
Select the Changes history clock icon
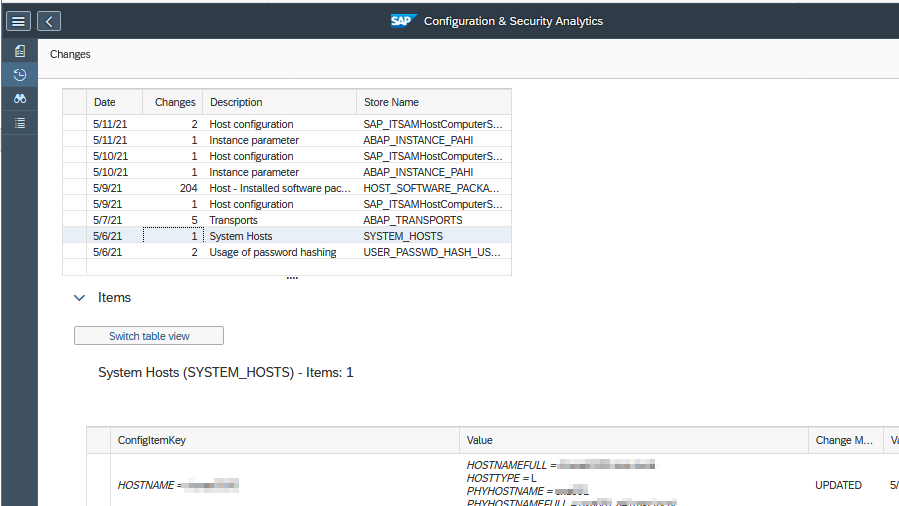(x=20, y=75)
